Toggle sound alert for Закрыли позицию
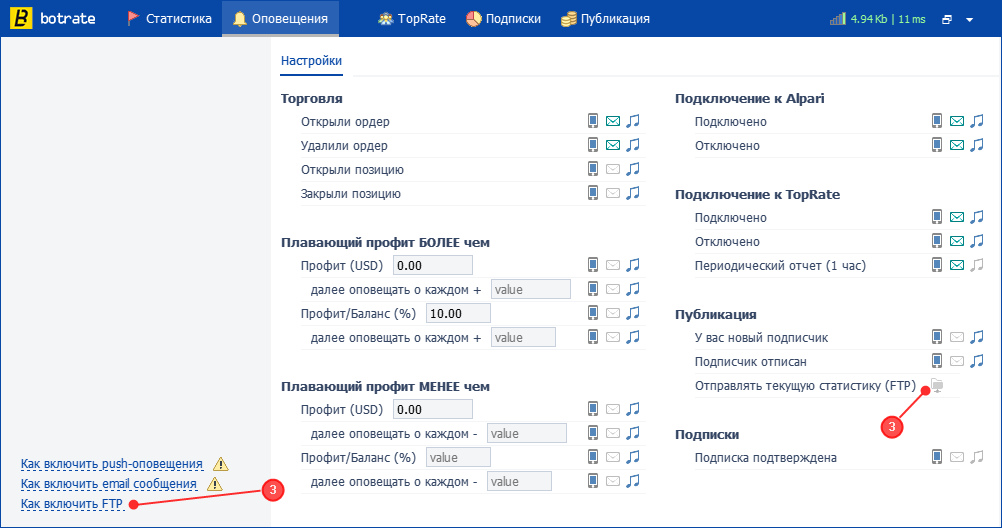This screenshot has width=1002, height=528. tap(633, 193)
